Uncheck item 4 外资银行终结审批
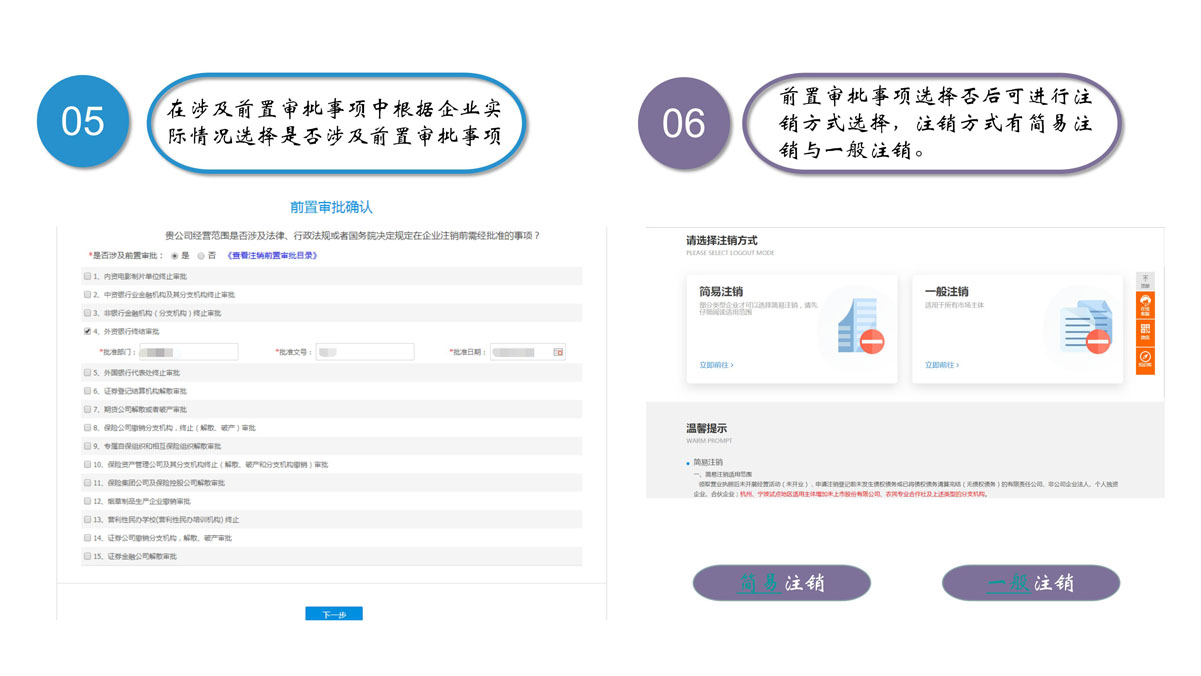1201x676 pixels. [88, 331]
